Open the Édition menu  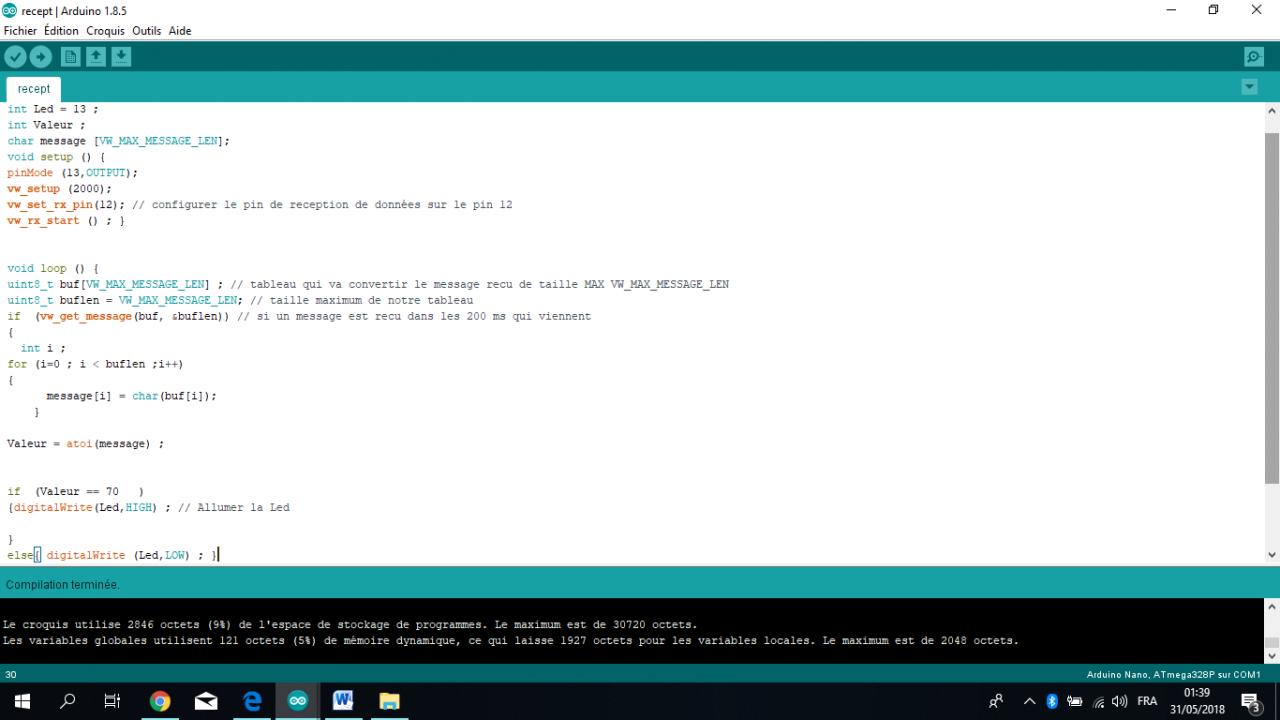[61, 31]
